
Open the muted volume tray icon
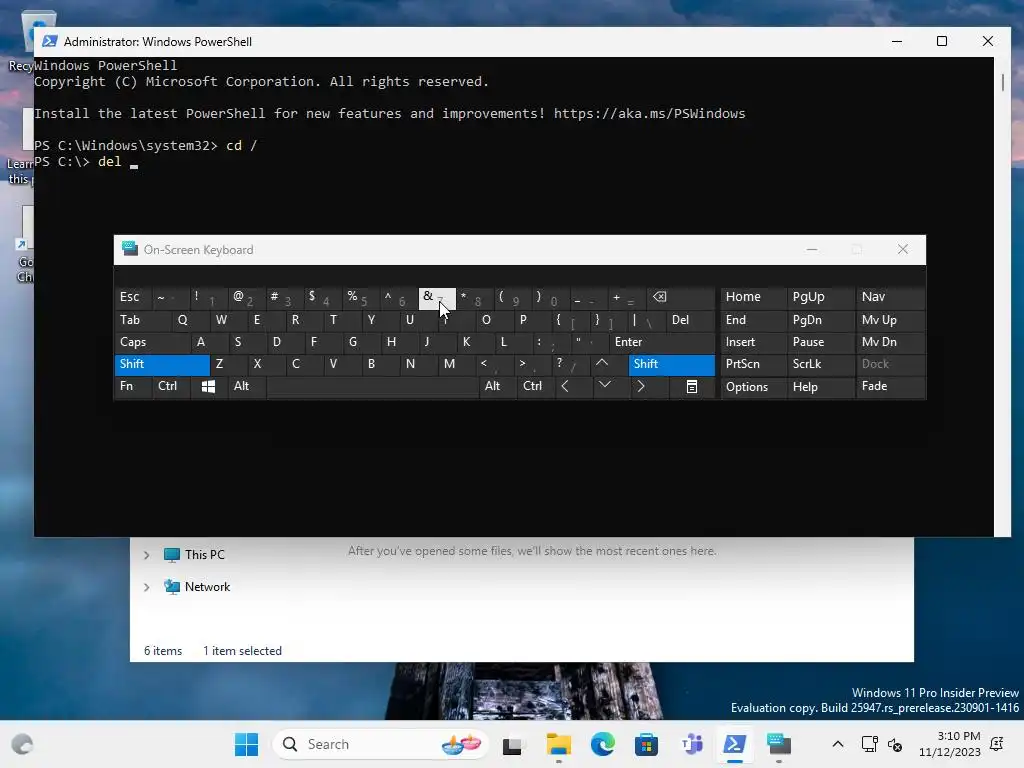(x=895, y=744)
